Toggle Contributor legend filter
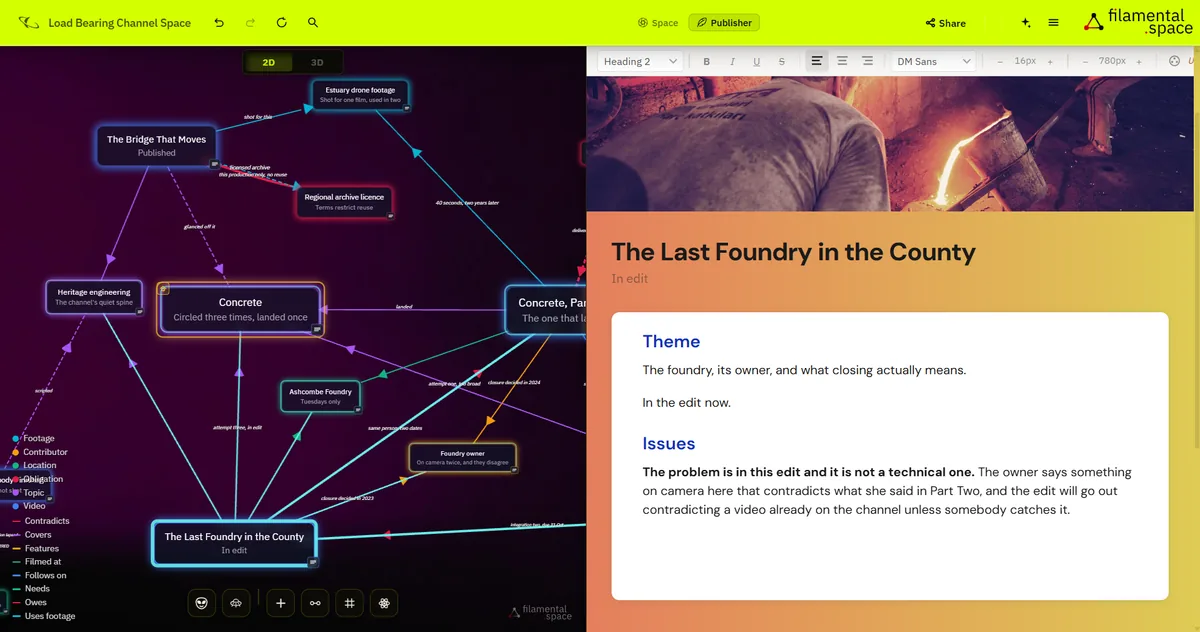Viewport: 1200px width, 632px height. click(x=39, y=452)
